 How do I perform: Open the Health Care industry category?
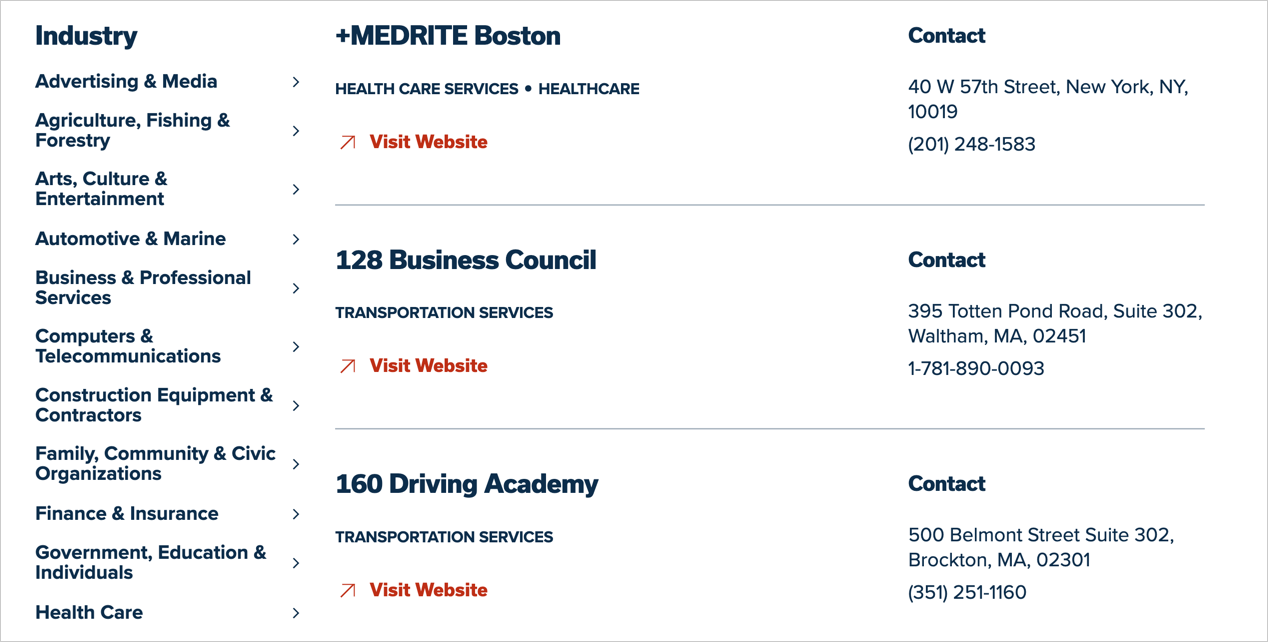[89, 613]
